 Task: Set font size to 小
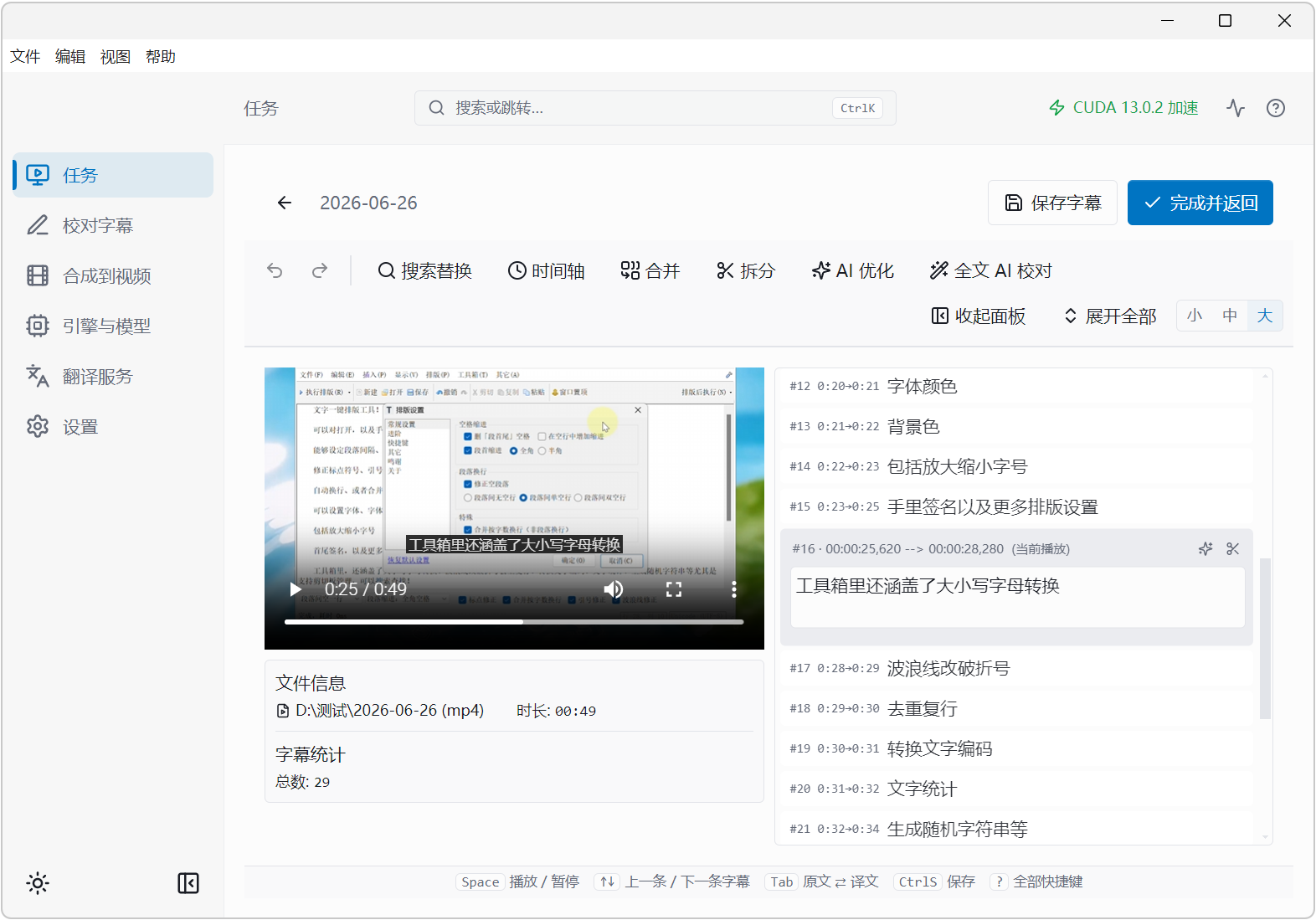pyautogui.click(x=1195, y=316)
